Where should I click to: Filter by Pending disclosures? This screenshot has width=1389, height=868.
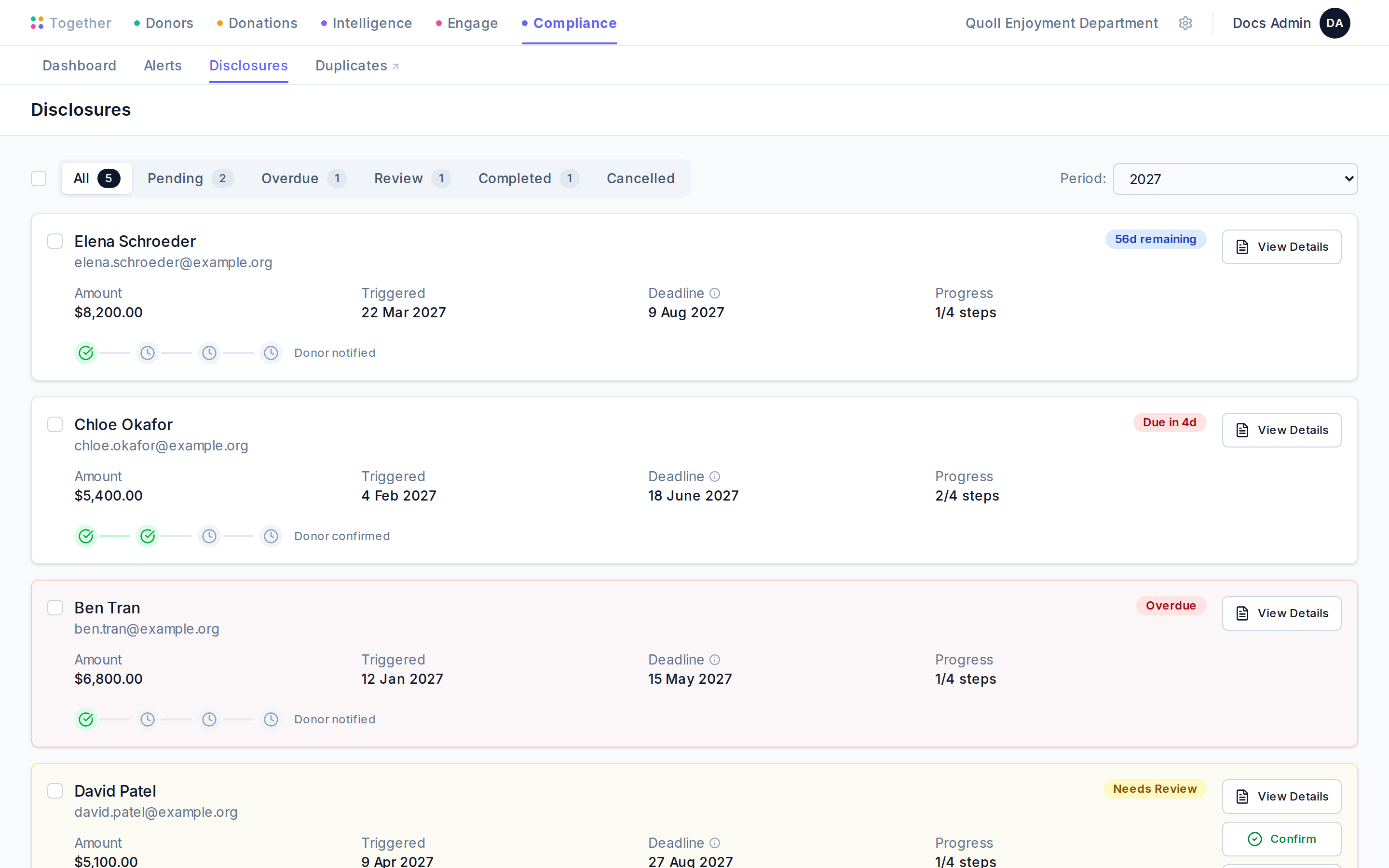[191, 178]
